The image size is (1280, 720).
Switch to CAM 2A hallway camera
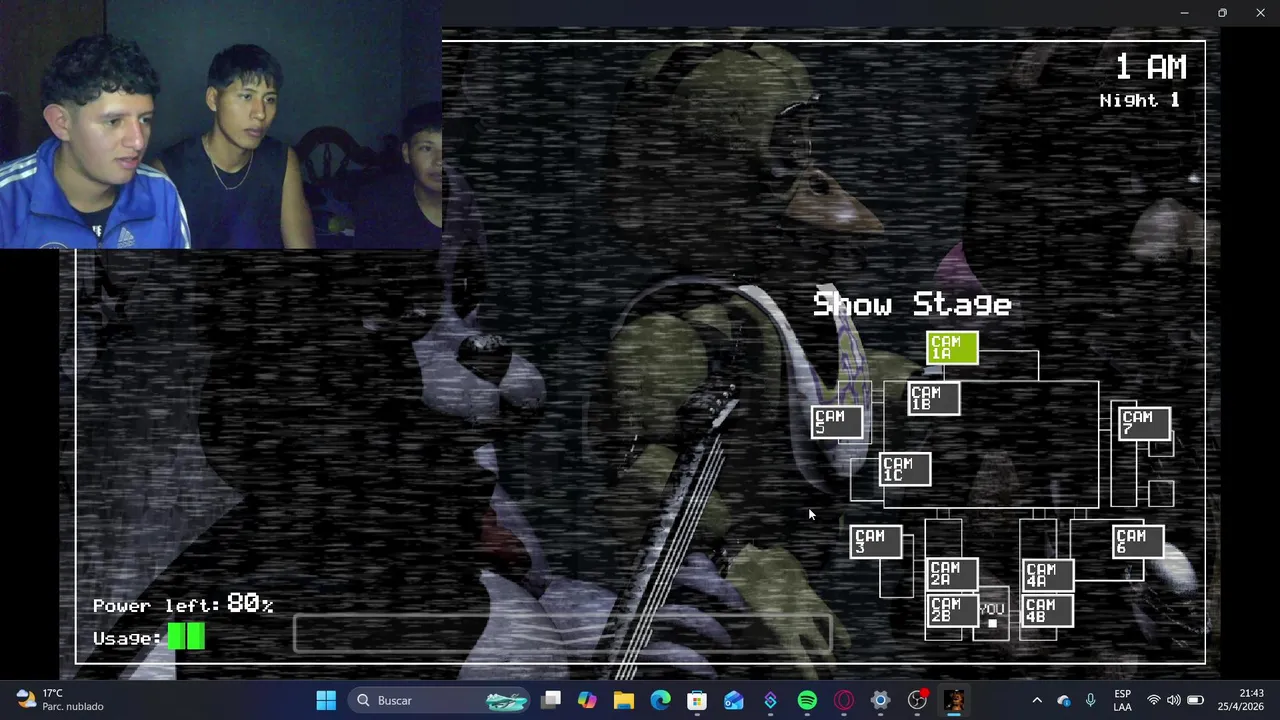(952, 574)
